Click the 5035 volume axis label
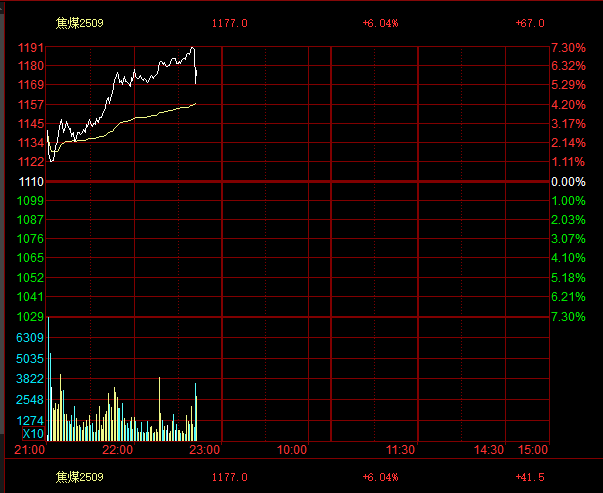This screenshot has width=603, height=493. point(30,359)
